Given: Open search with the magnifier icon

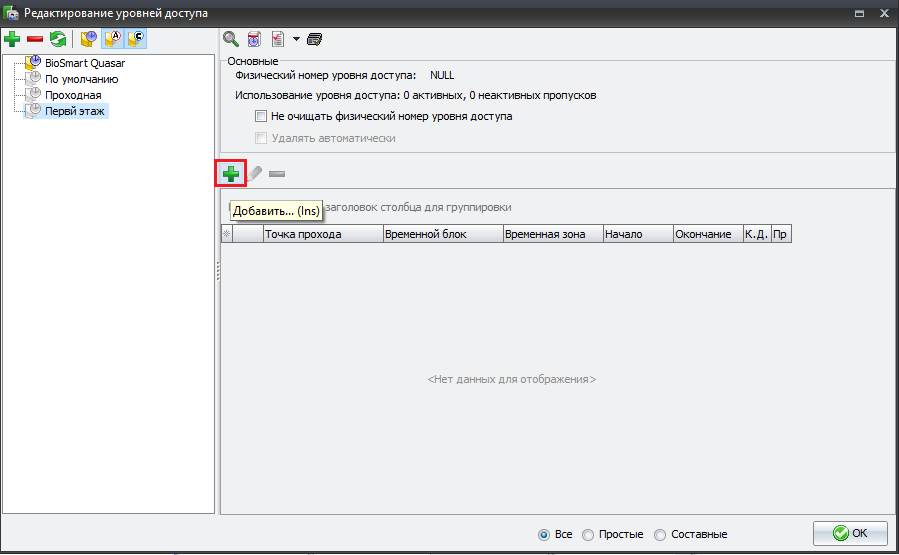Looking at the screenshot, I should 231,39.
